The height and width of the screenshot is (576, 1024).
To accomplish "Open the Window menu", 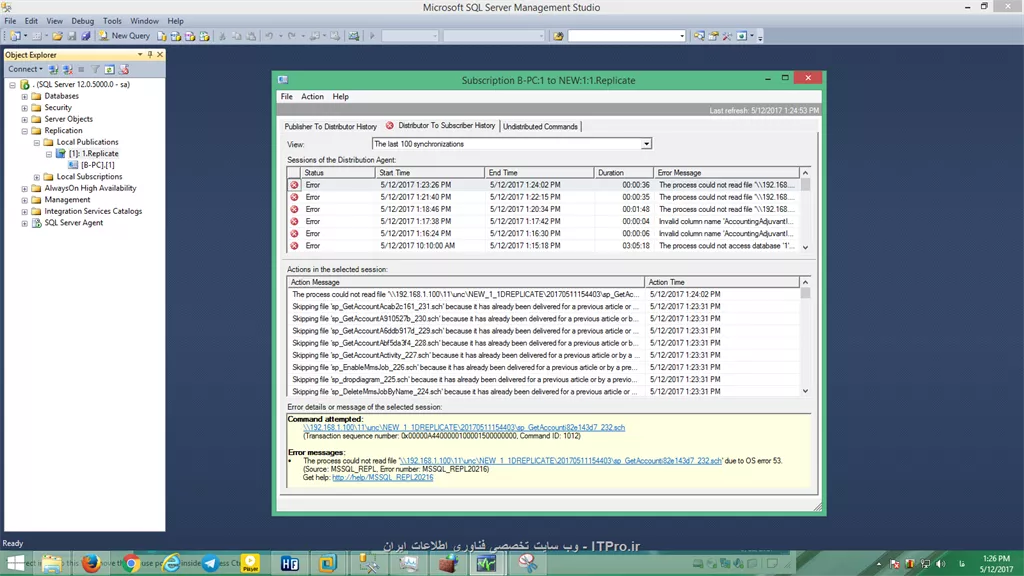I will point(144,21).
